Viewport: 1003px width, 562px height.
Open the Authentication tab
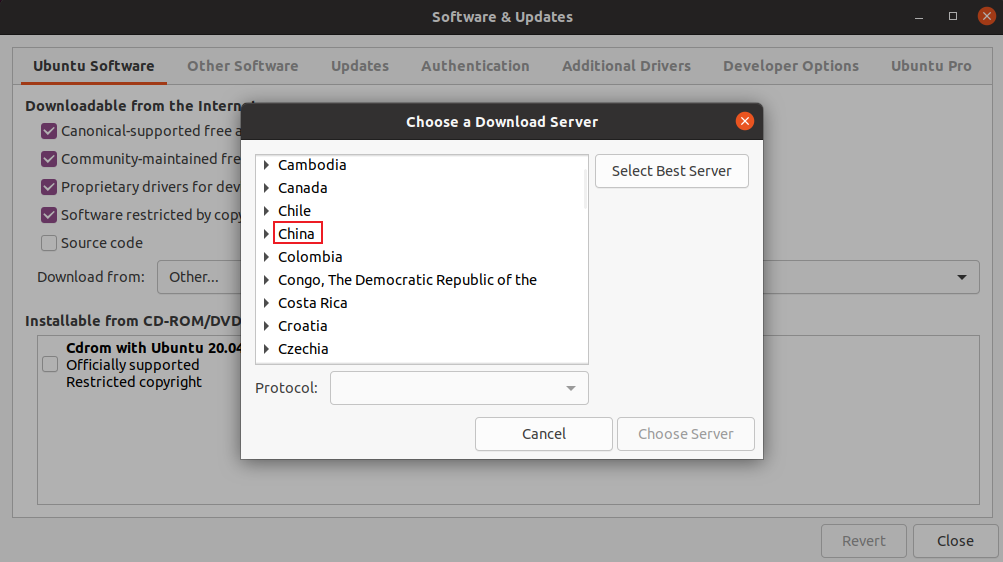pyautogui.click(x=475, y=66)
